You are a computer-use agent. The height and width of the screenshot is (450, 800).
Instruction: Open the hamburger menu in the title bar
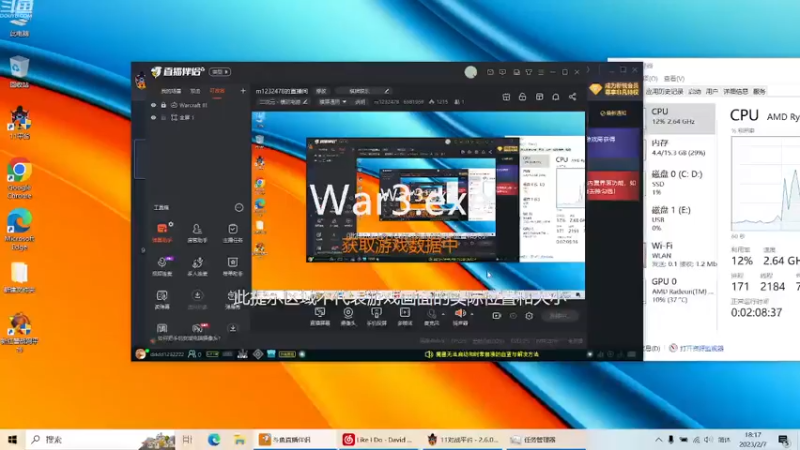pyautogui.click(x=541, y=72)
